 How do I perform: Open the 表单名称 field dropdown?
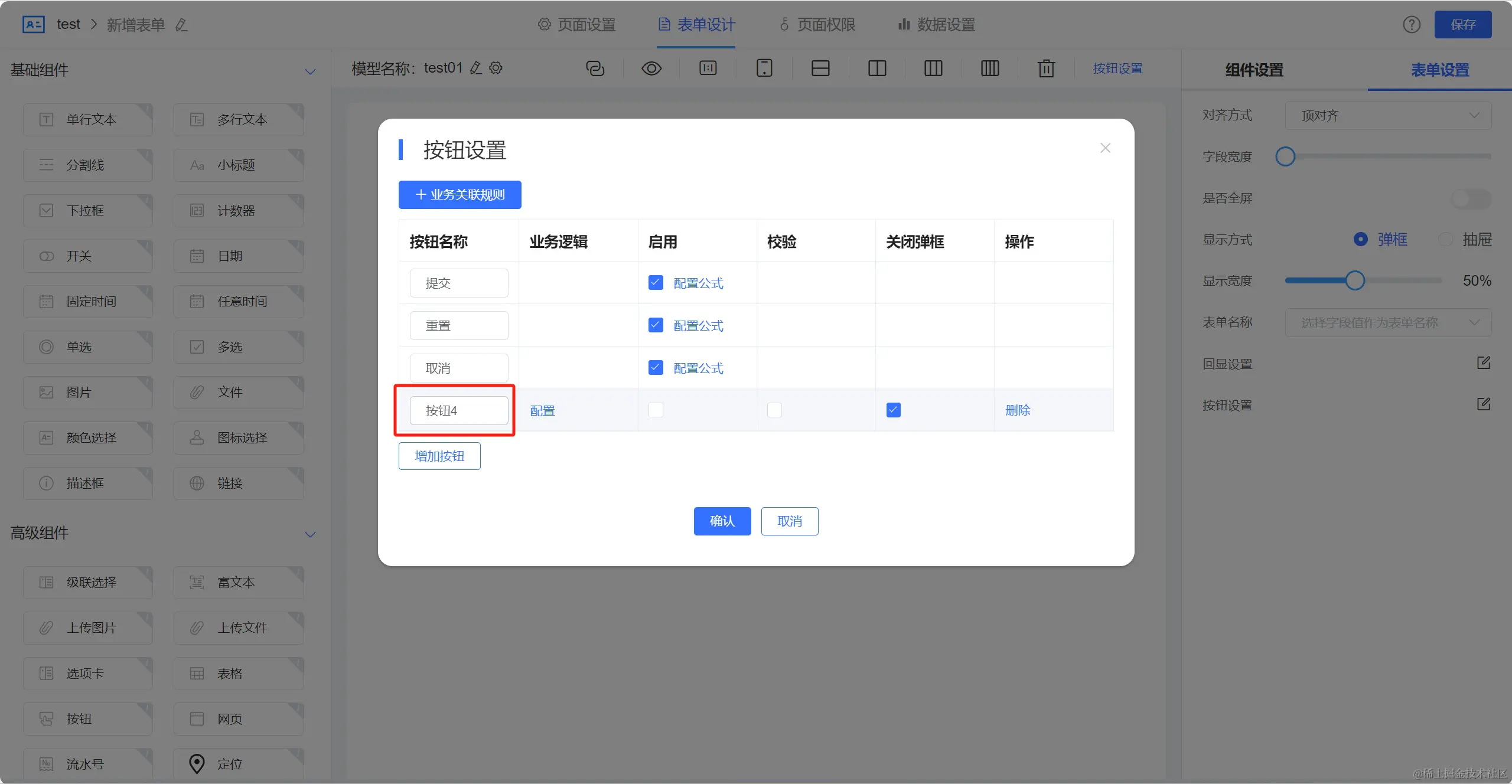(x=1388, y=322)
